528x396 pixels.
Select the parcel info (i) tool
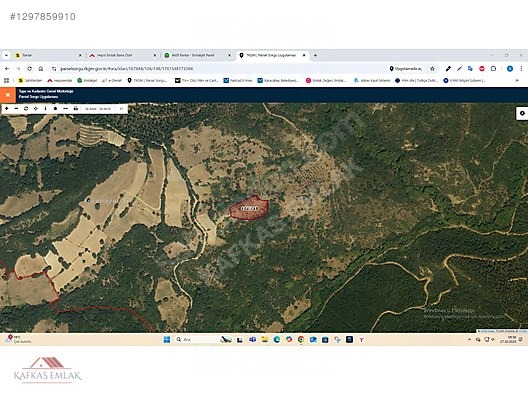coord(45,109)
